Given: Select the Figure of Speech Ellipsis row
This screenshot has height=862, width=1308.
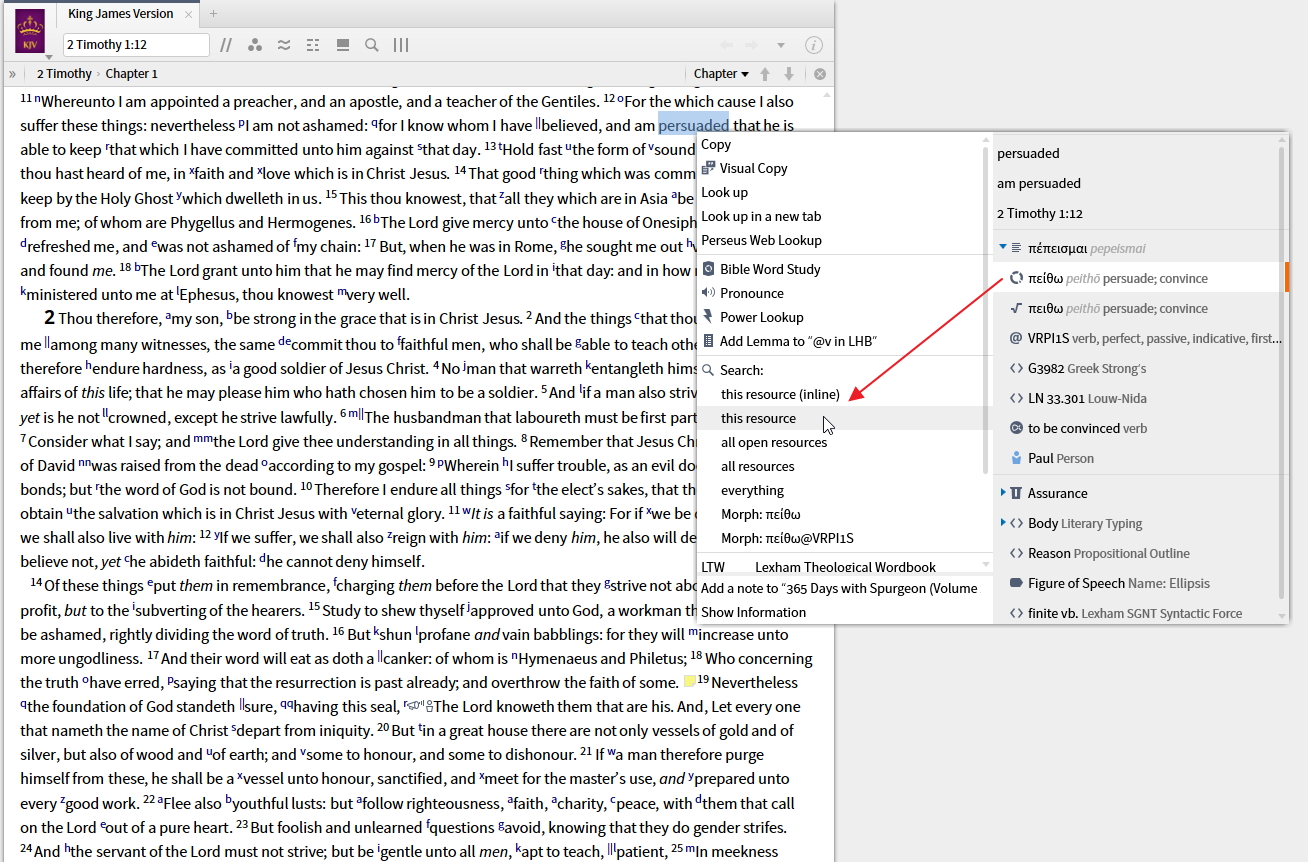Looking at the screenshot, I should 1137,583.
